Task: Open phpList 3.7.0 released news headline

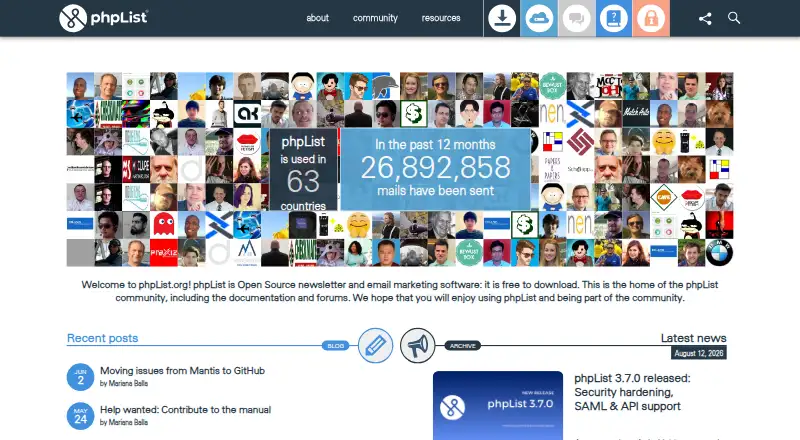Action: pos(632,392)
